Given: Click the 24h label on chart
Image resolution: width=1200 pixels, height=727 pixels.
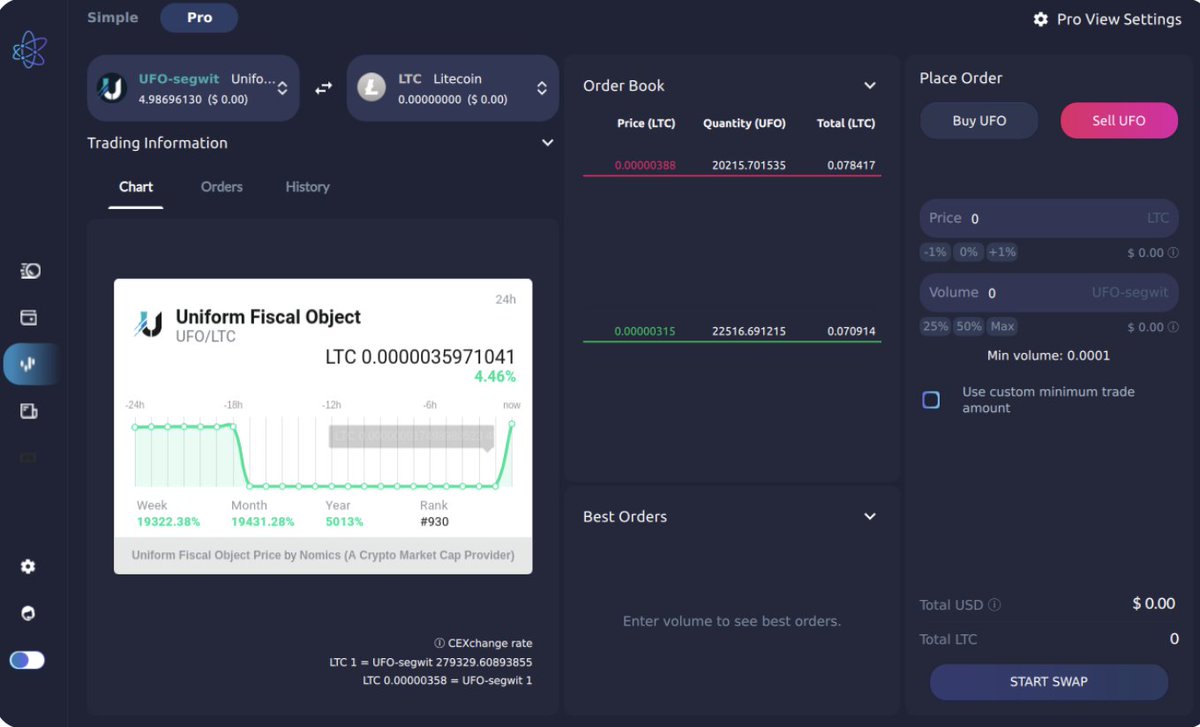Looking at the screenshot, I should tap(506, 299).
